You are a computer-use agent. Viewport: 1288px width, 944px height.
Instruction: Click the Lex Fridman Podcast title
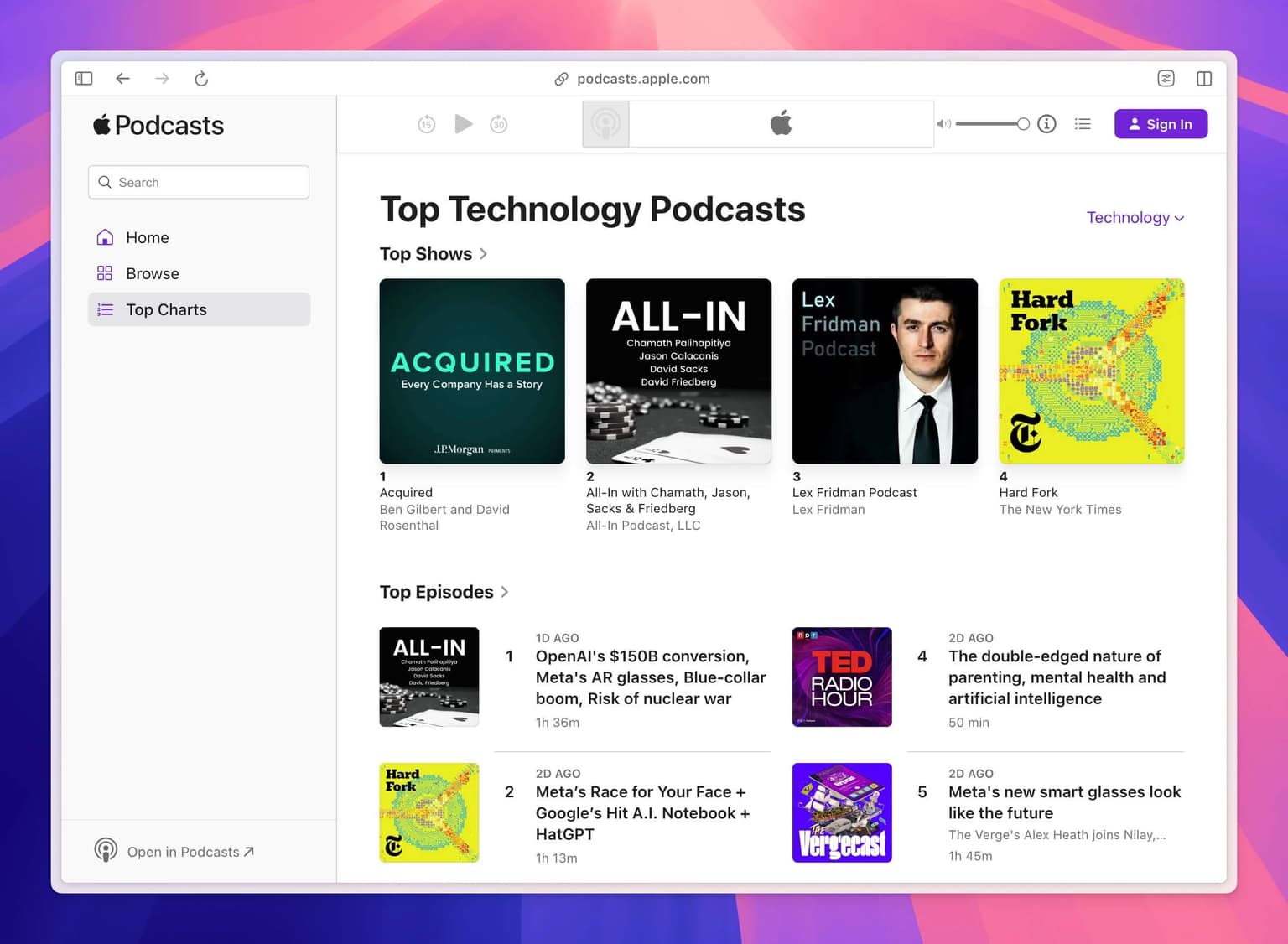click(x=854, y=493)
